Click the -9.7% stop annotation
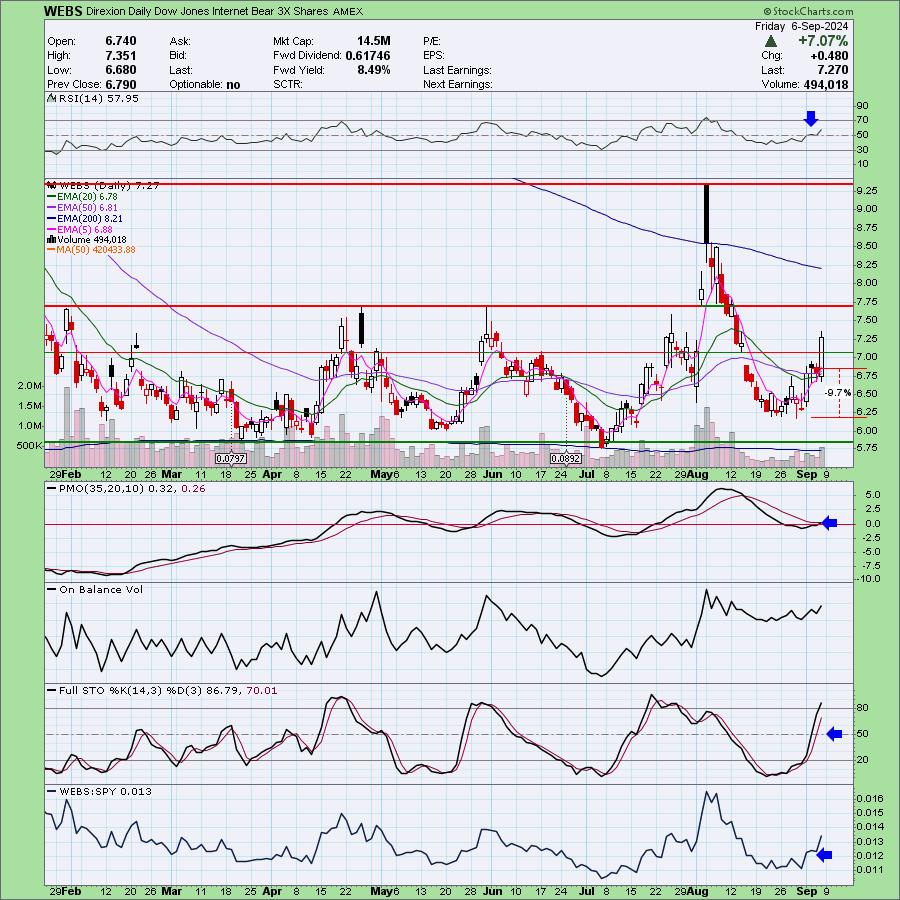 (838, 393)
